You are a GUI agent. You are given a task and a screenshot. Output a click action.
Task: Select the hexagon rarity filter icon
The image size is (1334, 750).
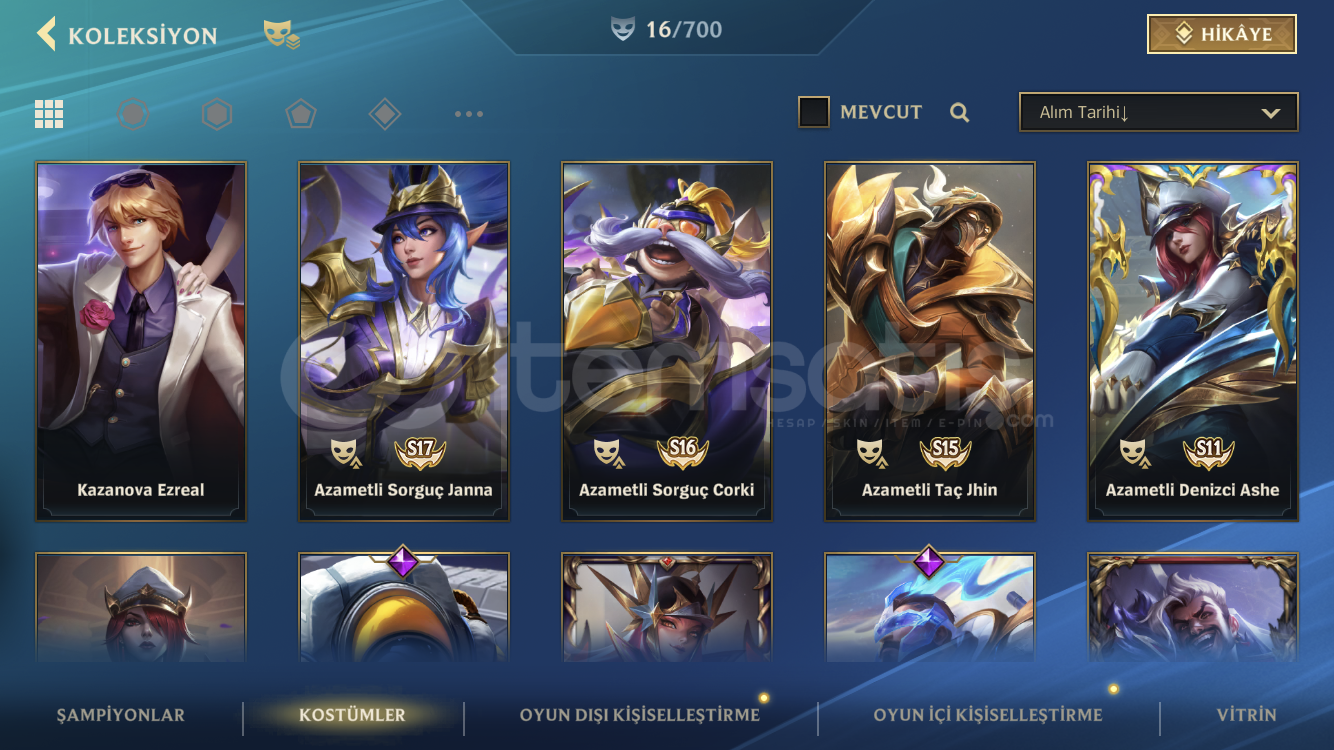[x=217, y=114]
